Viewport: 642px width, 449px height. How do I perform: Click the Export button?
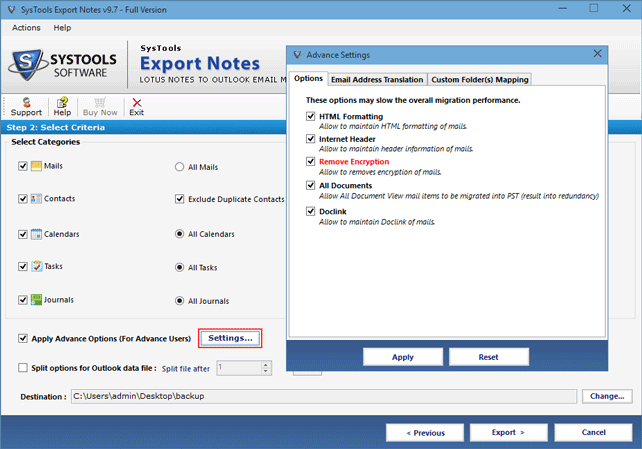coord(508,433)
